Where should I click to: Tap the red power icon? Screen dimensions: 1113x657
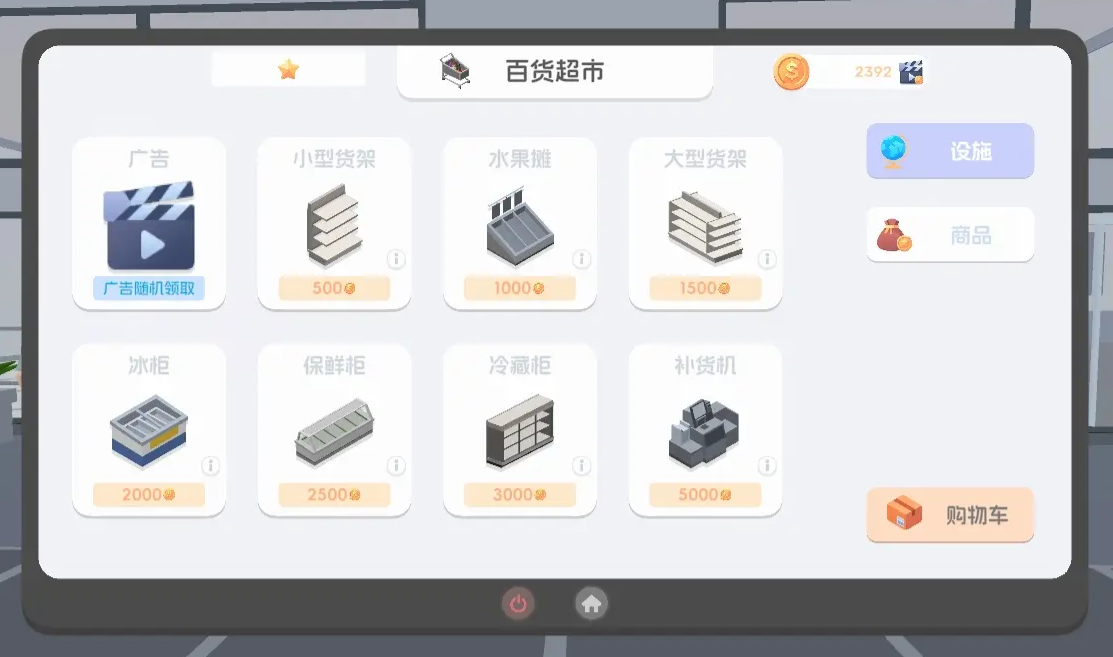pyautogui.click(x=518, y=604)
